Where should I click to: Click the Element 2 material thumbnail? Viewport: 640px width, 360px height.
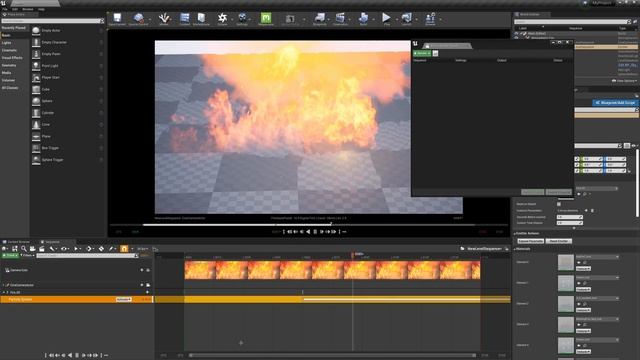(x=566, y=304)
